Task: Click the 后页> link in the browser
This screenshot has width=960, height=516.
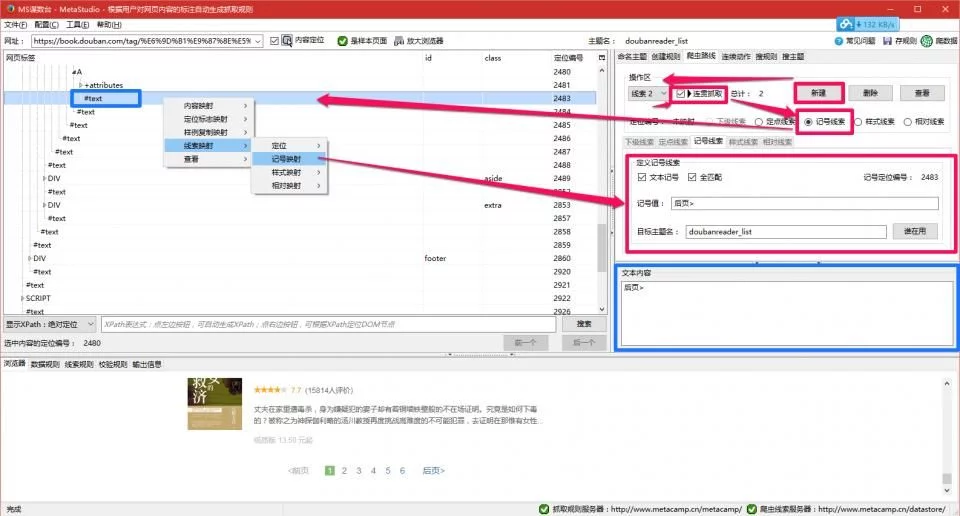Action: (x=433, y=470)
